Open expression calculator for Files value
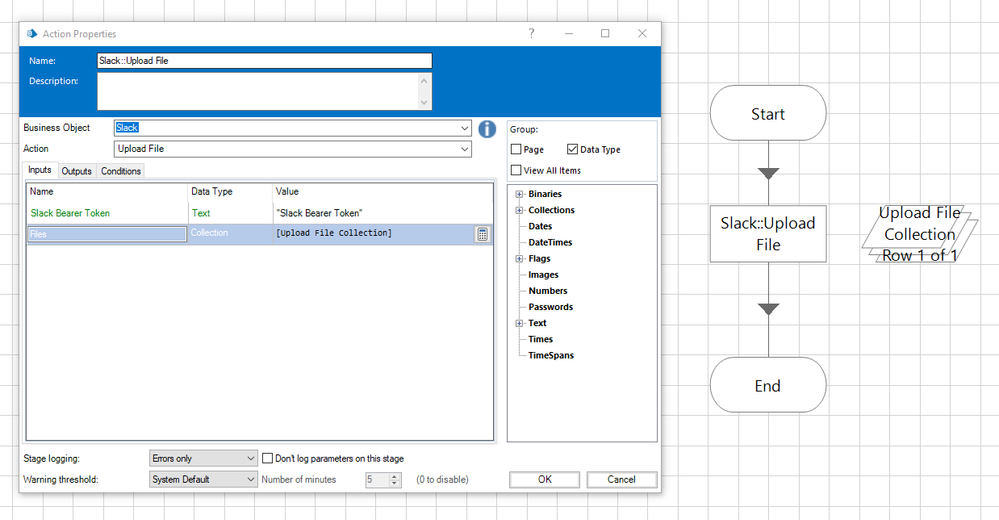Screen dimensions: 999x520 tap(482, 234)
